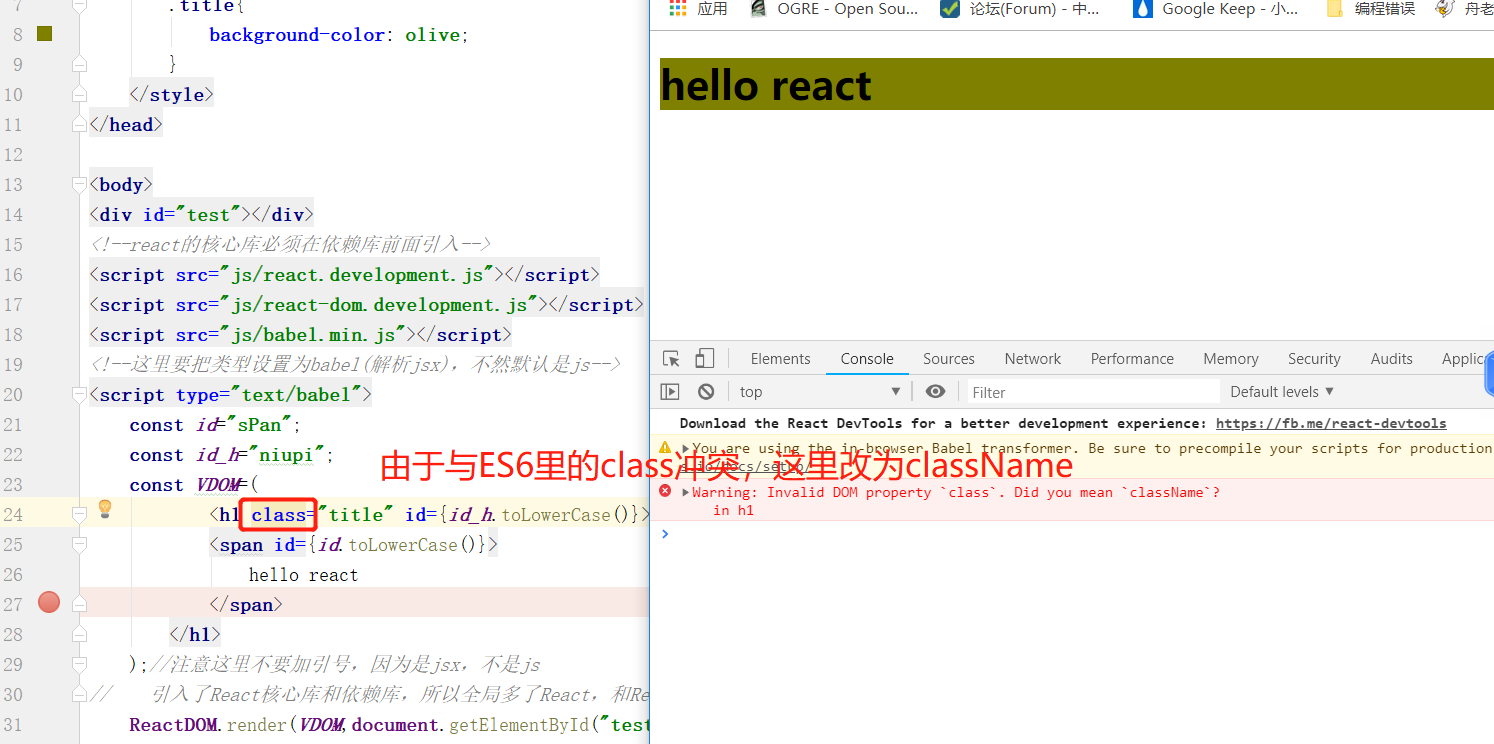Open the 论坛(Forum) bookmark
This screenshot has width=1494, height=744.
(x=1021, y=9)
